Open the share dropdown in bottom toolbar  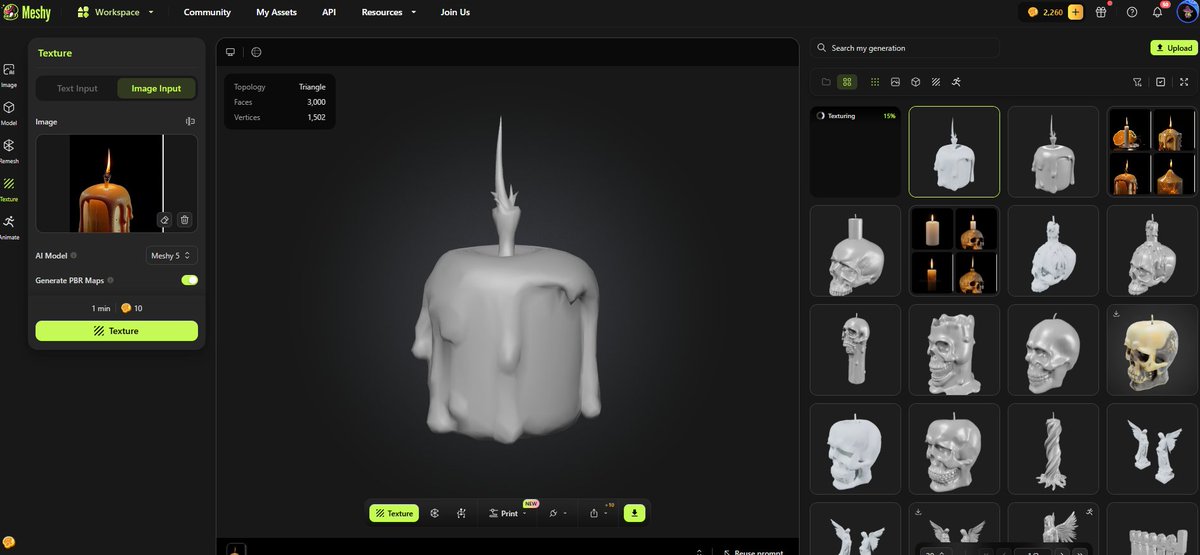(598, 513)
